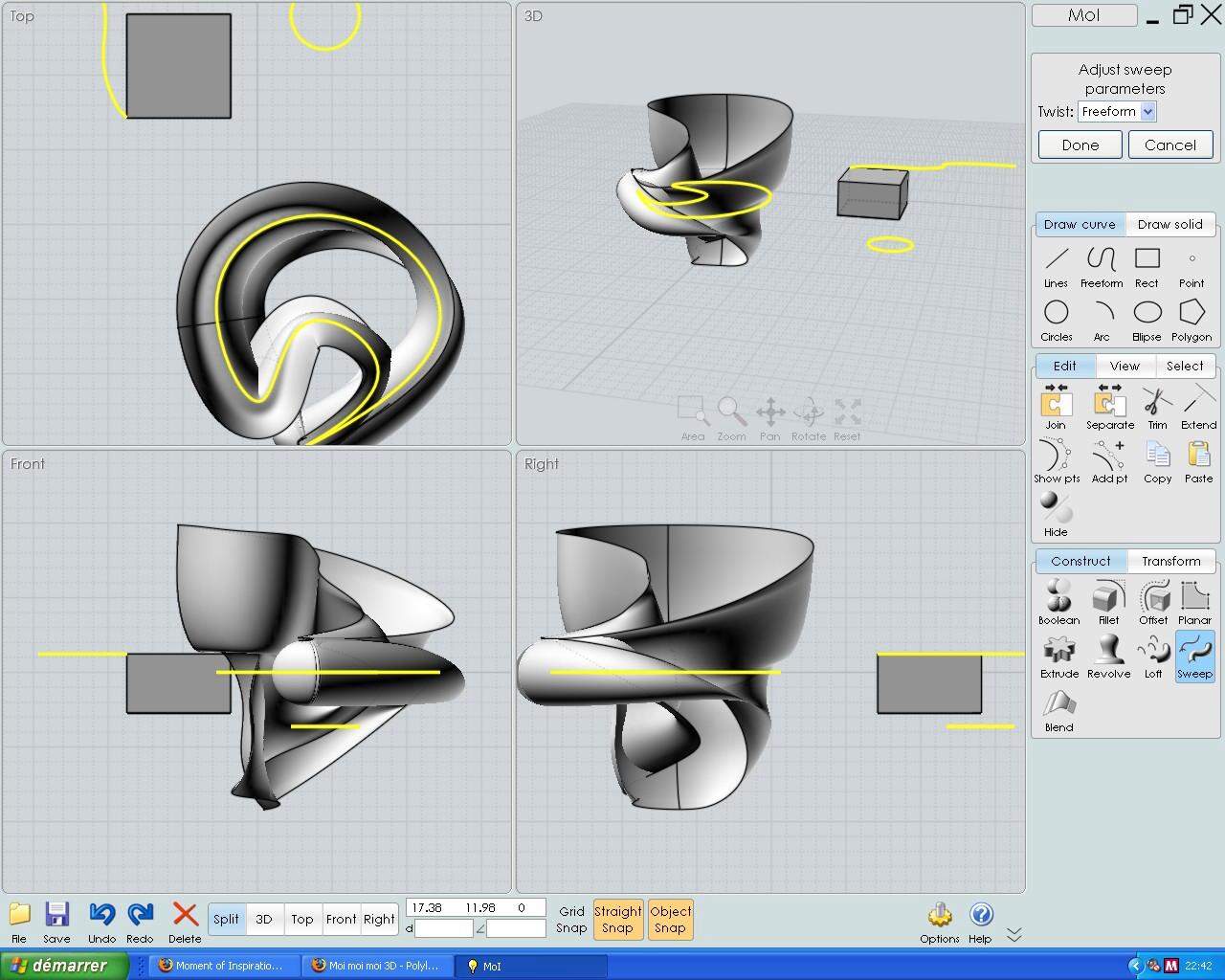The height and width of the screenshot is (980, 1225).
Task: Disable Object Snap
Action: (x=670, y=920)
